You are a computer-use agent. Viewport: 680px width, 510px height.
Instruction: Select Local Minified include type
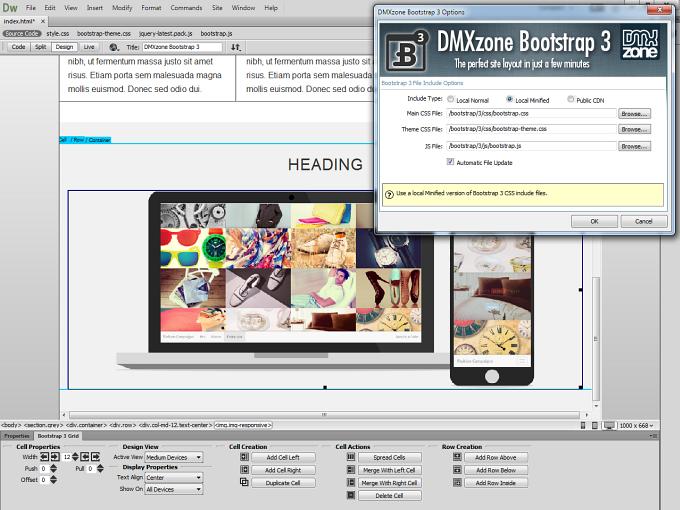(x=510, y=99)
